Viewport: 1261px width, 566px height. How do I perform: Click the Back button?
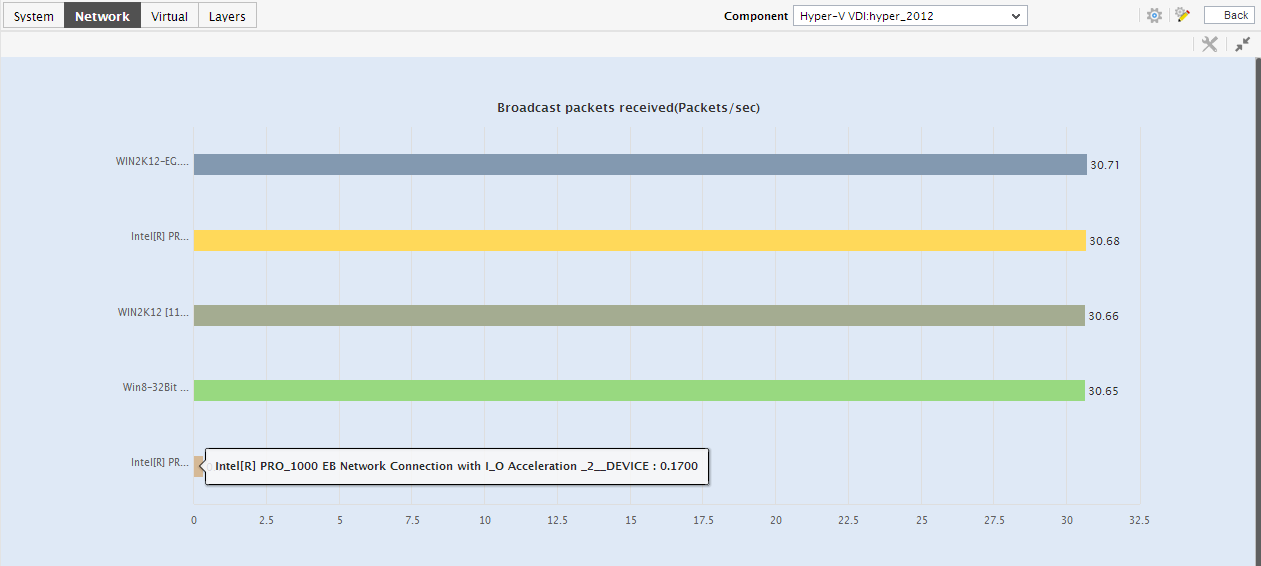click(1229, 15)
